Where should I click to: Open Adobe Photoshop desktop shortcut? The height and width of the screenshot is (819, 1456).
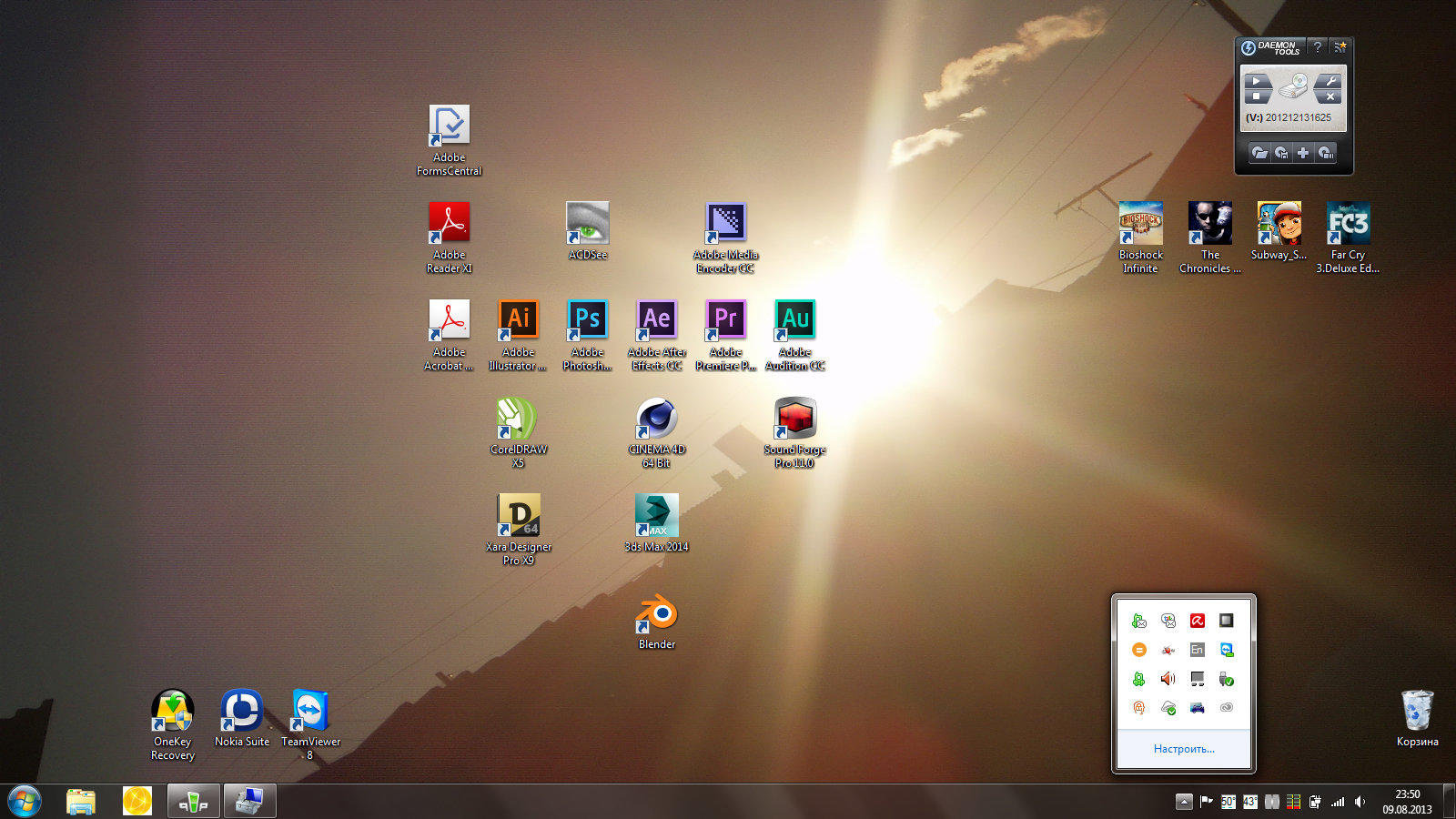pyautogui.click(x=587, y=320)
